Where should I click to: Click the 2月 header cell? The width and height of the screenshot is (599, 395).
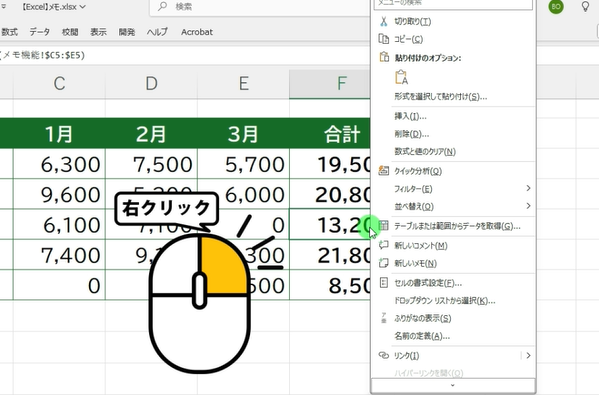coord(151,134)
